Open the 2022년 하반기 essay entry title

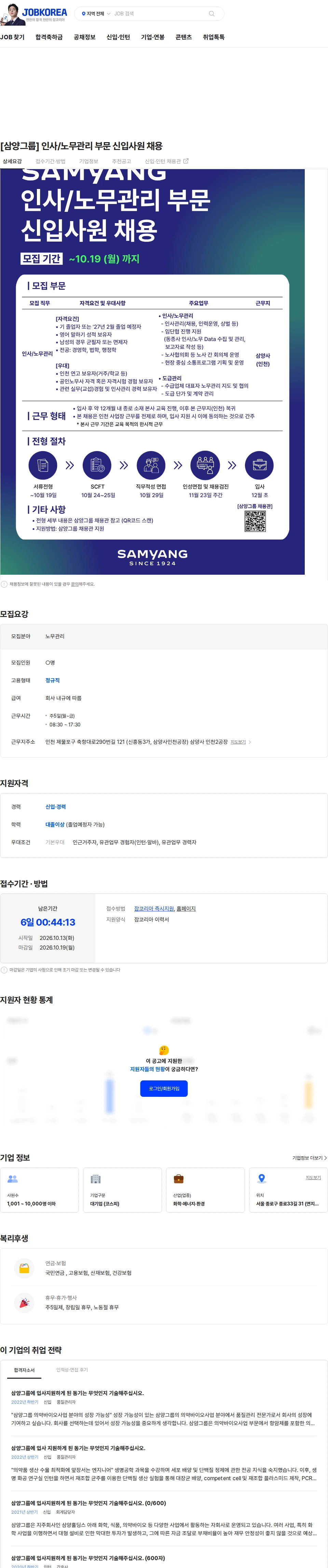point(77,1393)
